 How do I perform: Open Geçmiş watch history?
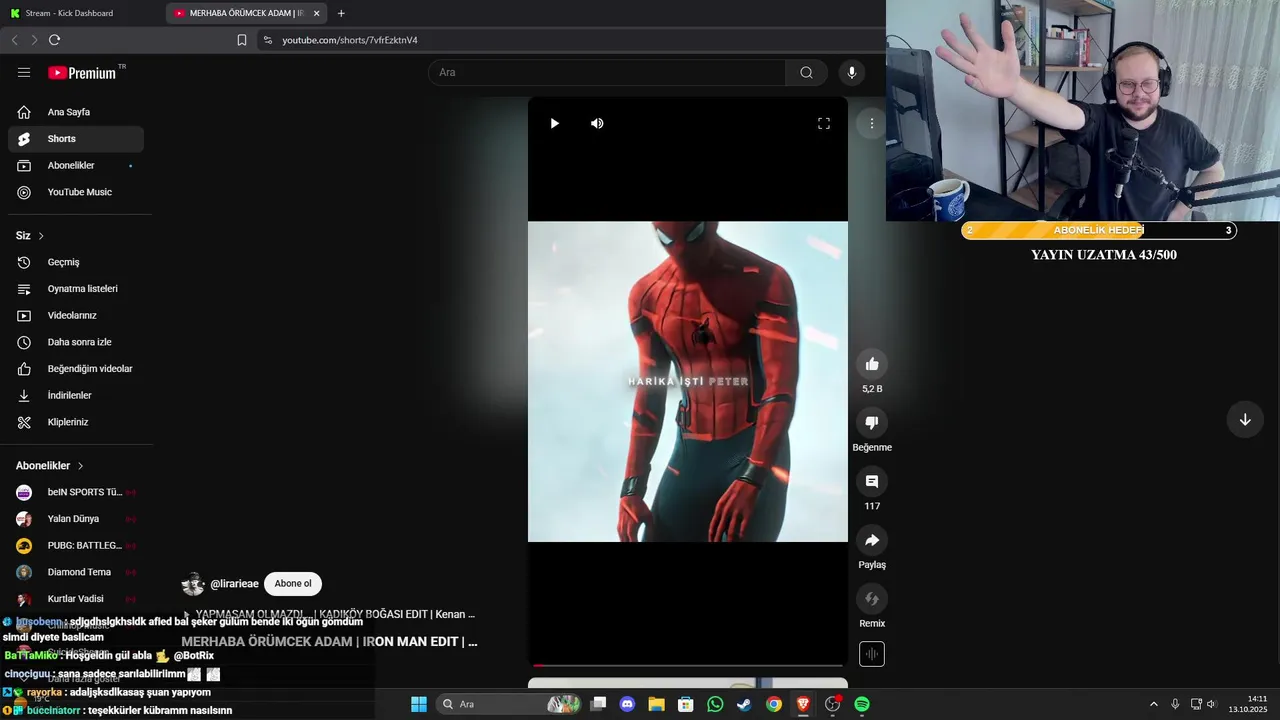[x=76, y=262]
